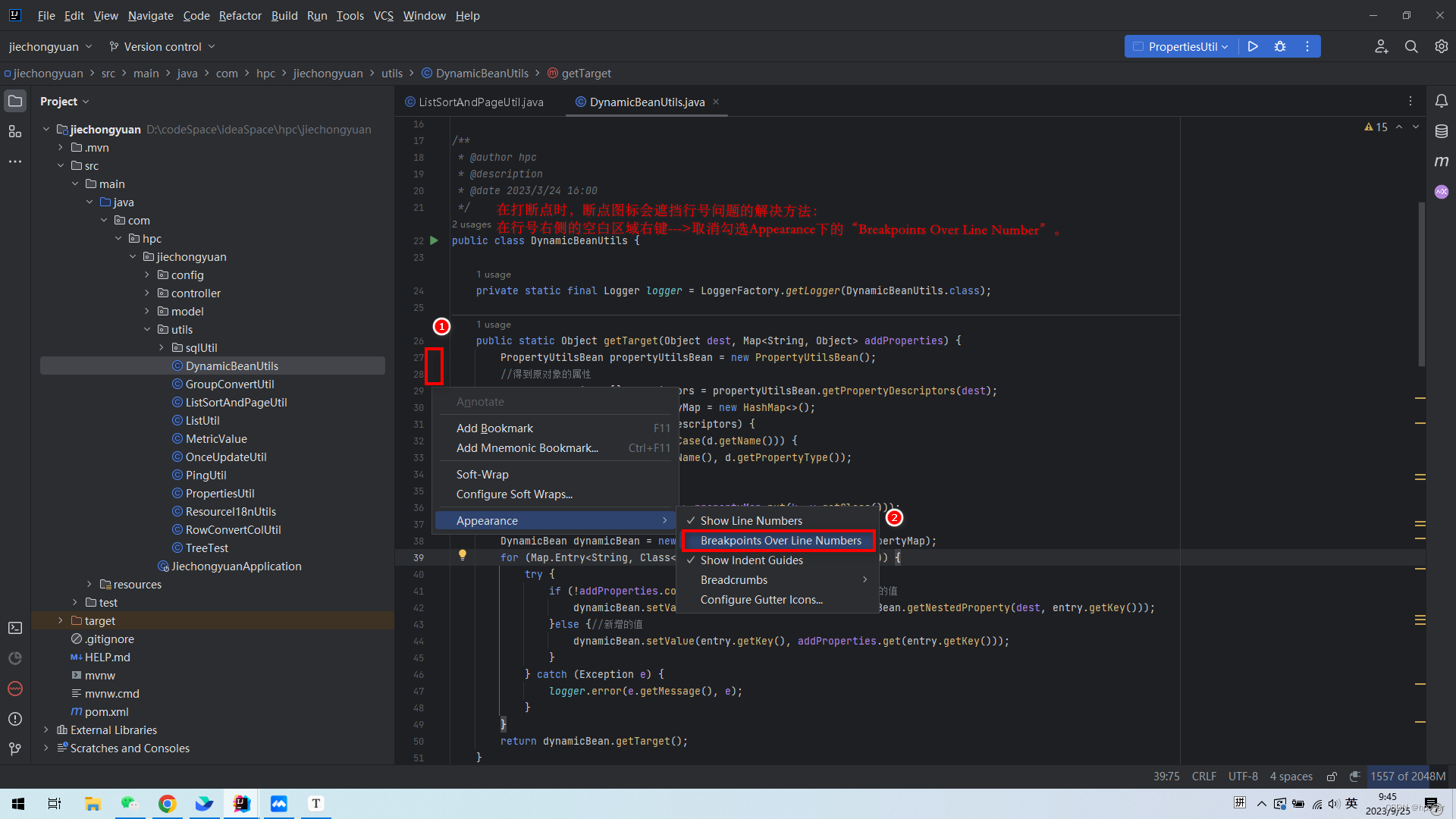This screenshot has width=1456, height=819.
Task: Open the Terminal tool window
Action: coord(15,628)
